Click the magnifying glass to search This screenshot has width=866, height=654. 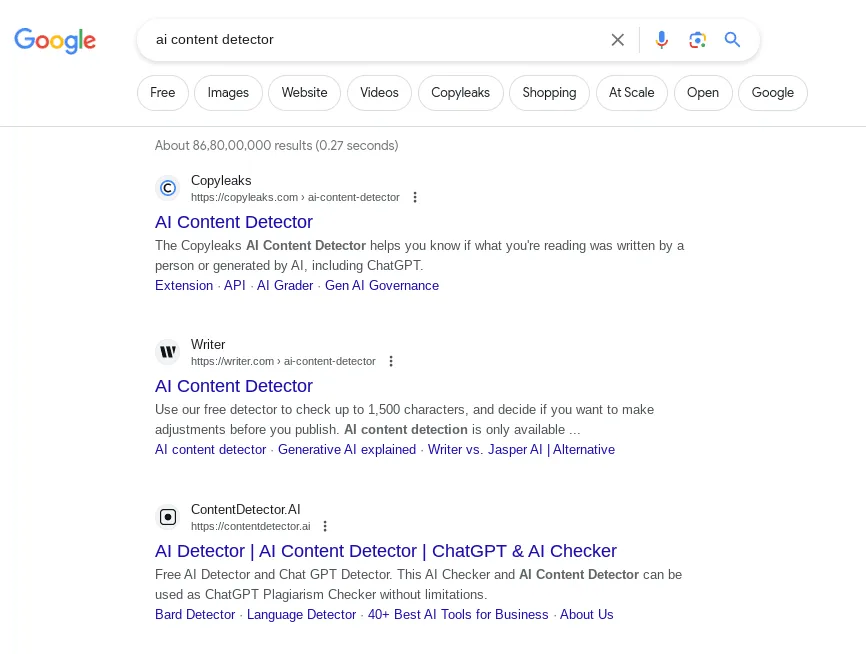point(732,40)
